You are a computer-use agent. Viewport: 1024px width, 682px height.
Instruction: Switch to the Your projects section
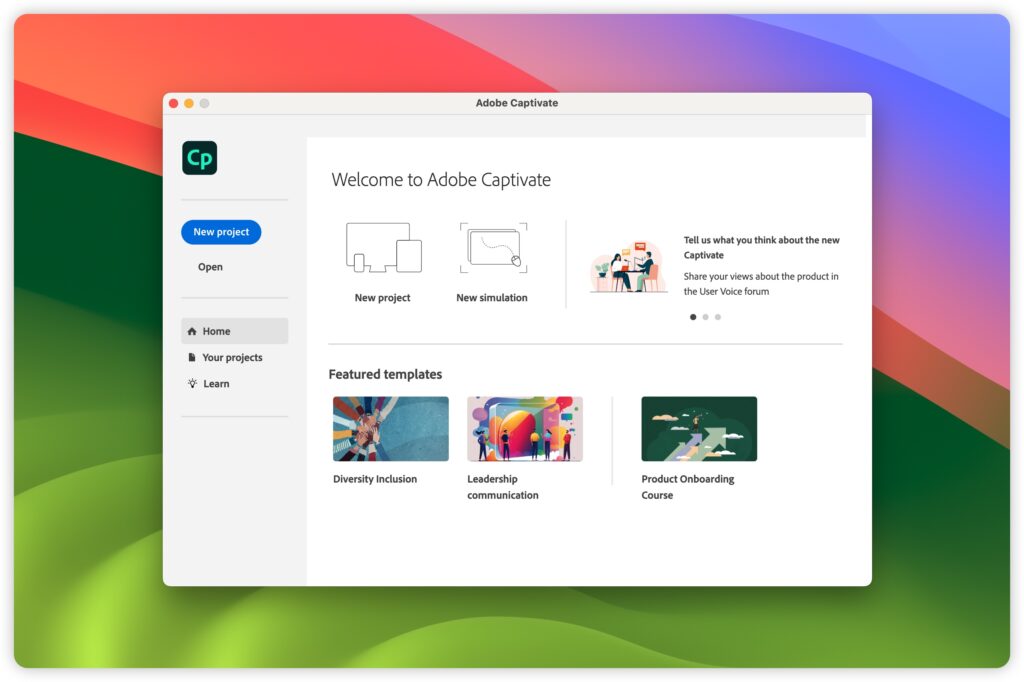[x=231, y=357]
